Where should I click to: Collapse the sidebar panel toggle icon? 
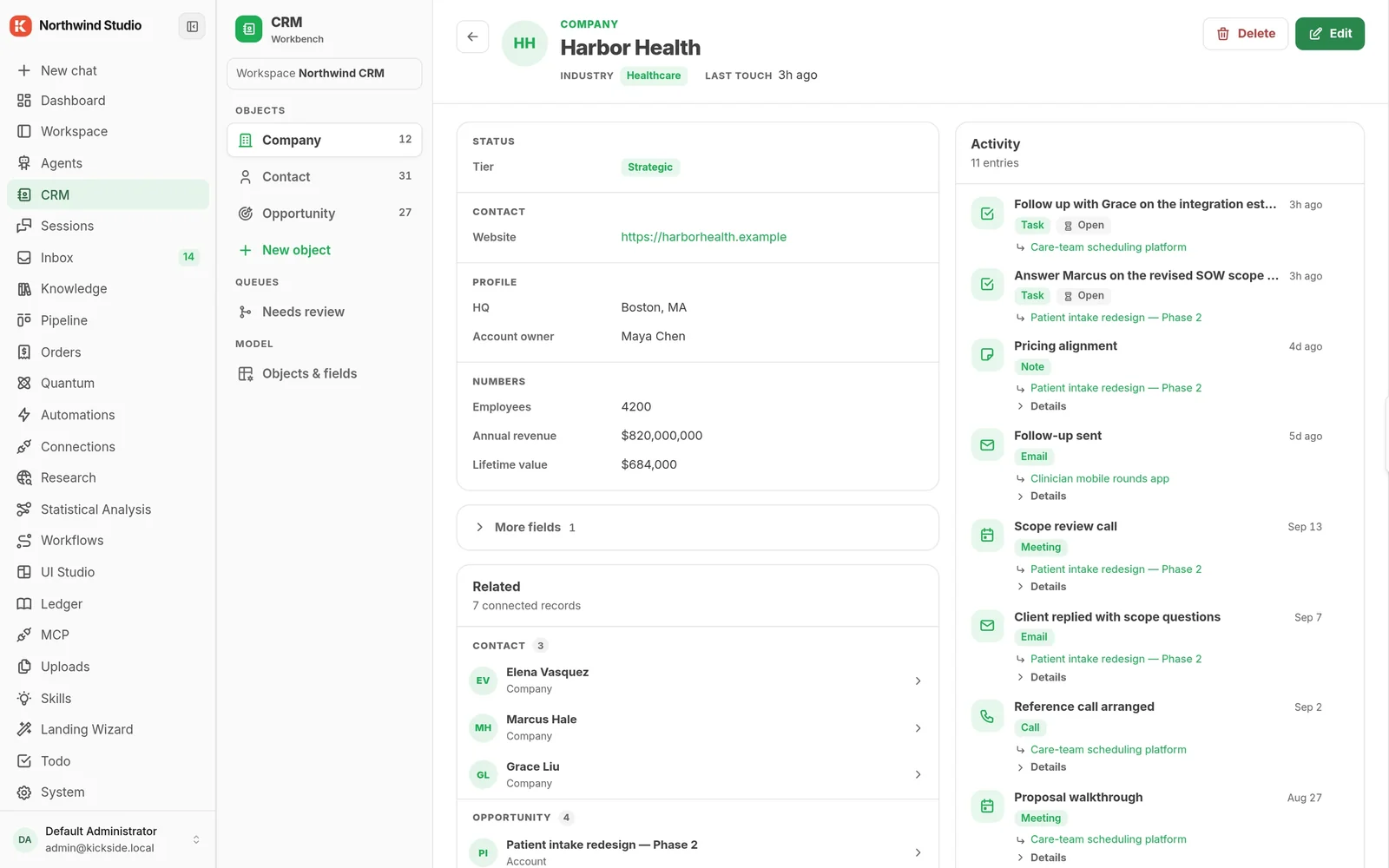(x=192, y=26)
